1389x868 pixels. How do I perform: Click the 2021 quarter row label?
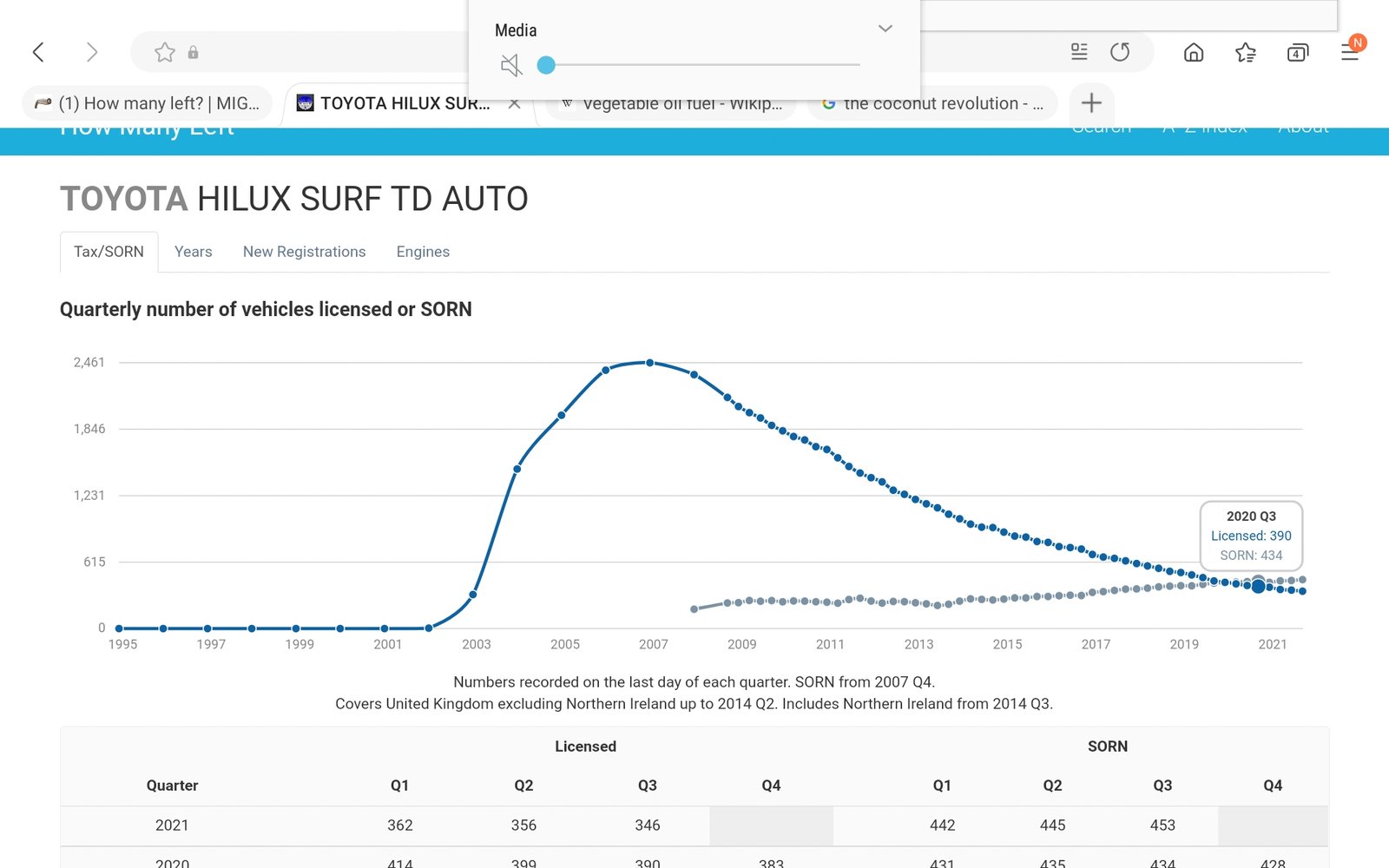pos(172,825)
